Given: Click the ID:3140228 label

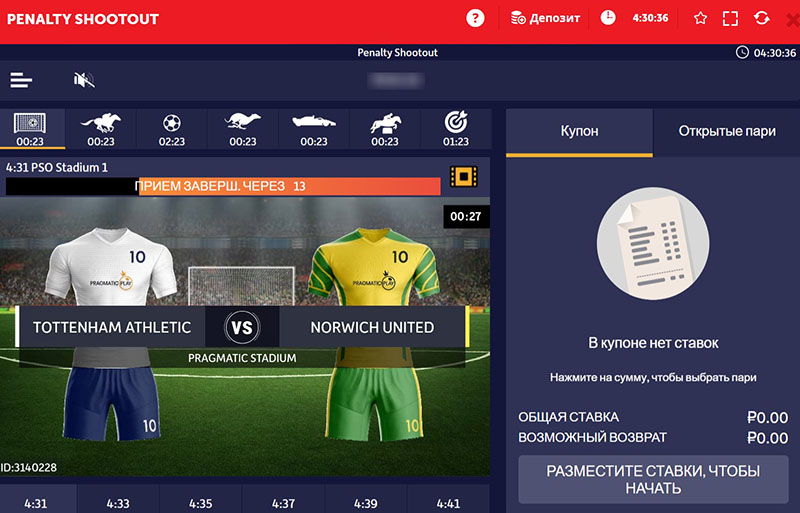Looking at the screenshot, I should (29, 468).
